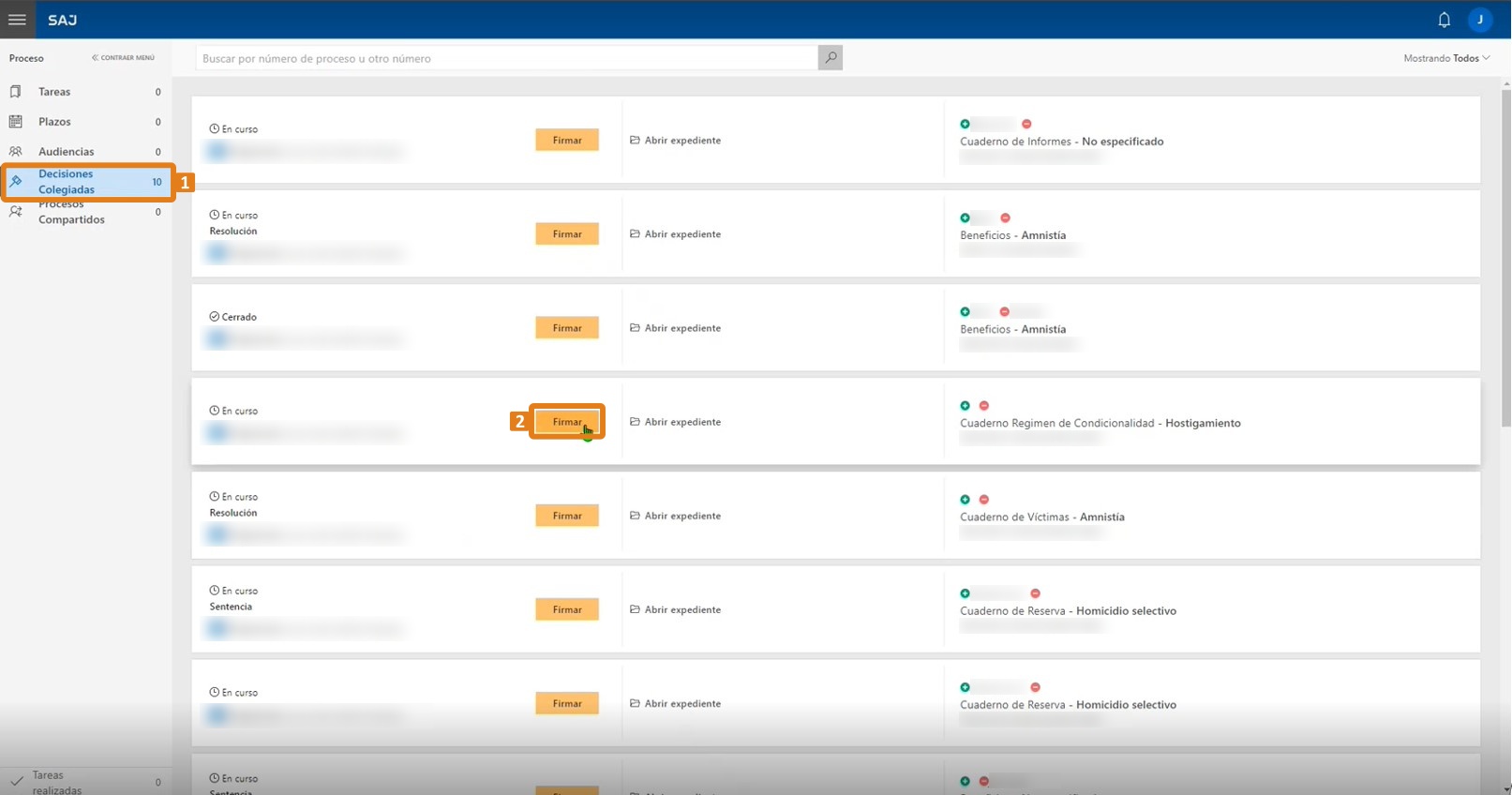The width and height of the screenshot is (1512, 795).
Task: Select Decisiones Colegiadas in the sidebar
Action: pyautogui.click(x=88, y=182)
